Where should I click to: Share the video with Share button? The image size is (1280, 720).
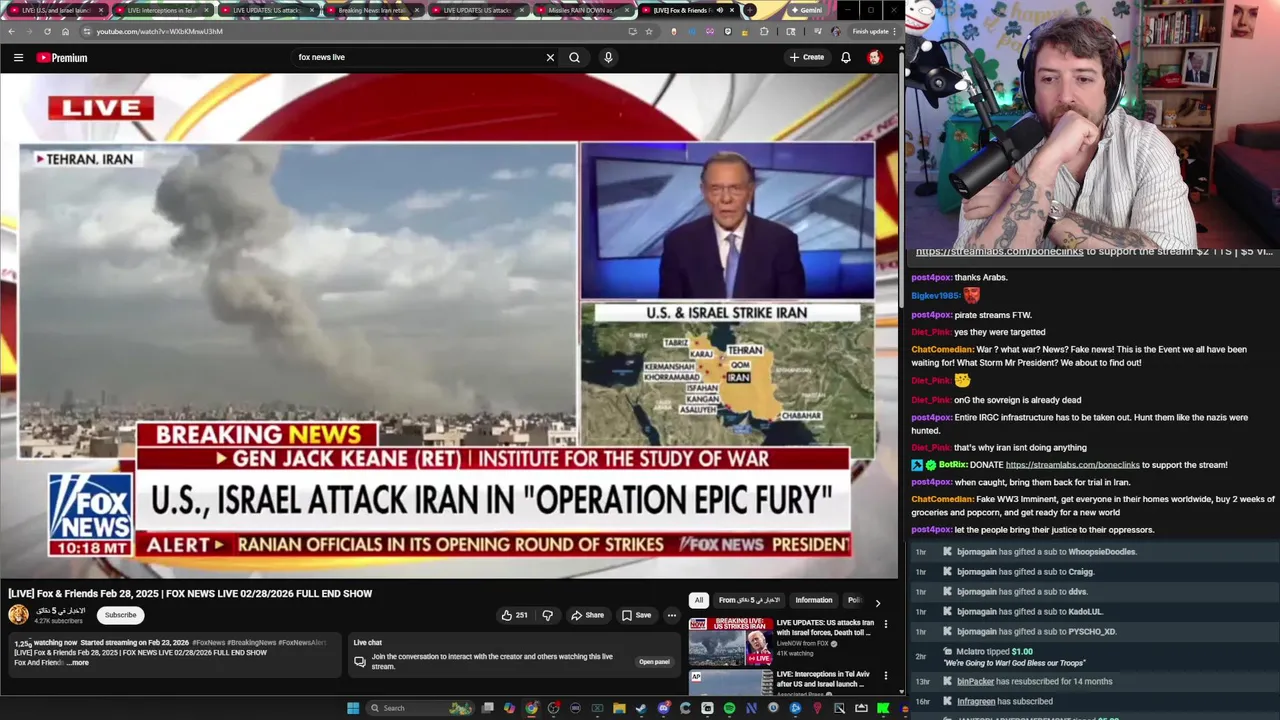587,615
